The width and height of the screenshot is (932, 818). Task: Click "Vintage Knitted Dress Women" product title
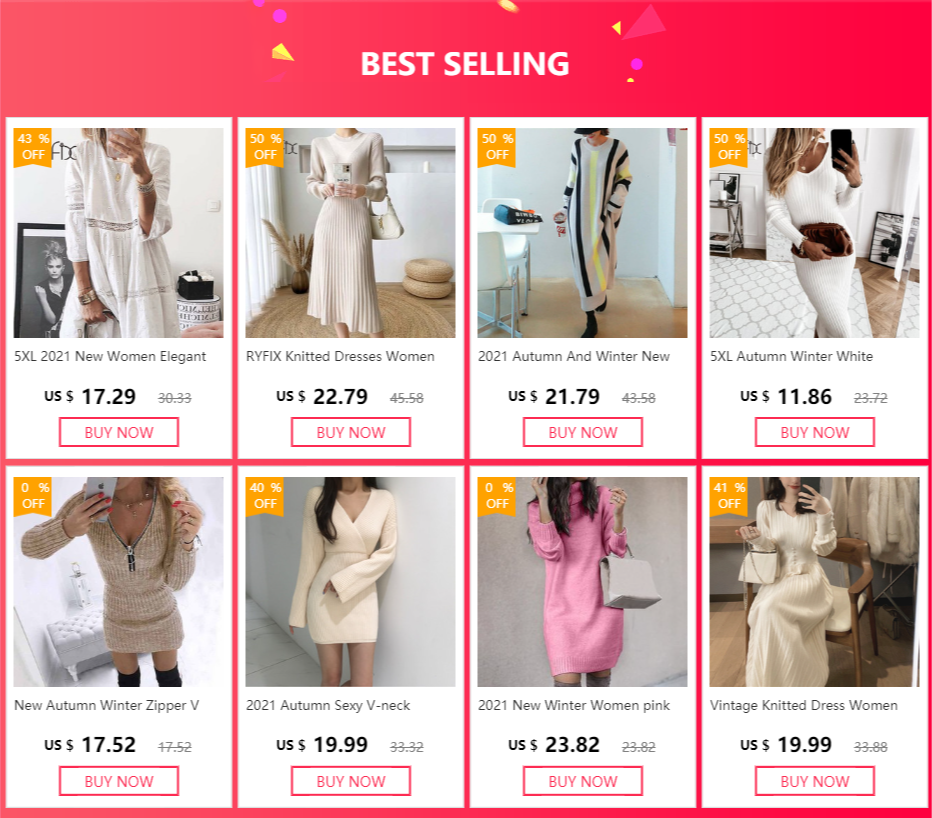(804, 705)
